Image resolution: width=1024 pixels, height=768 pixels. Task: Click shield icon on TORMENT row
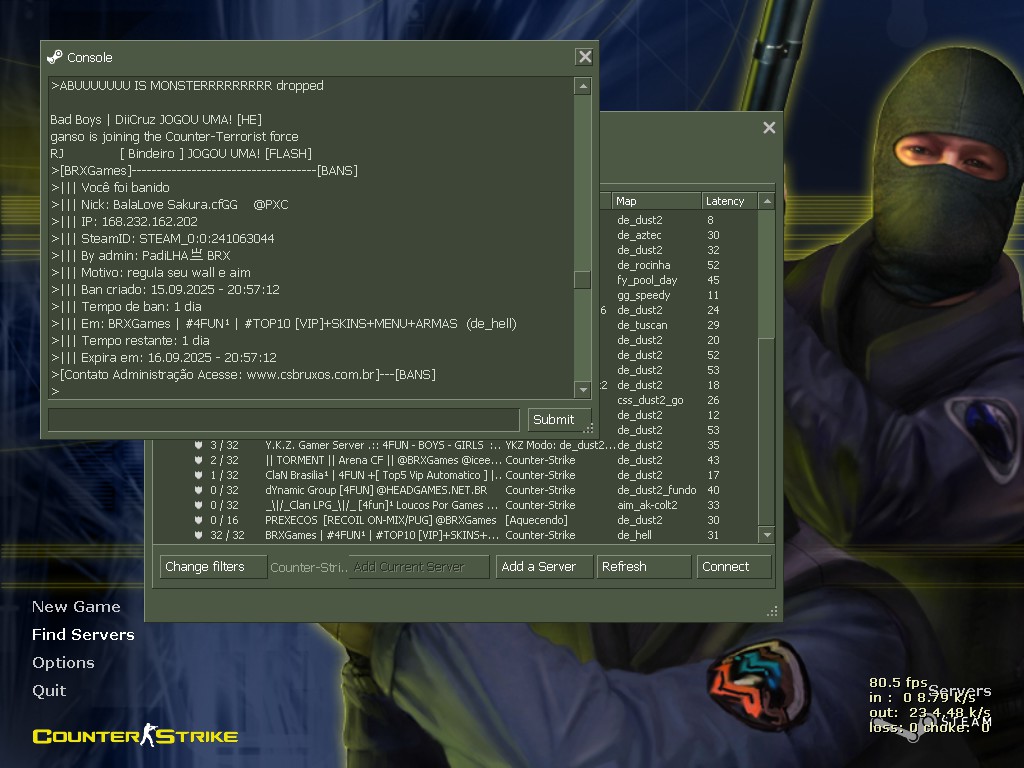(199, 460)
